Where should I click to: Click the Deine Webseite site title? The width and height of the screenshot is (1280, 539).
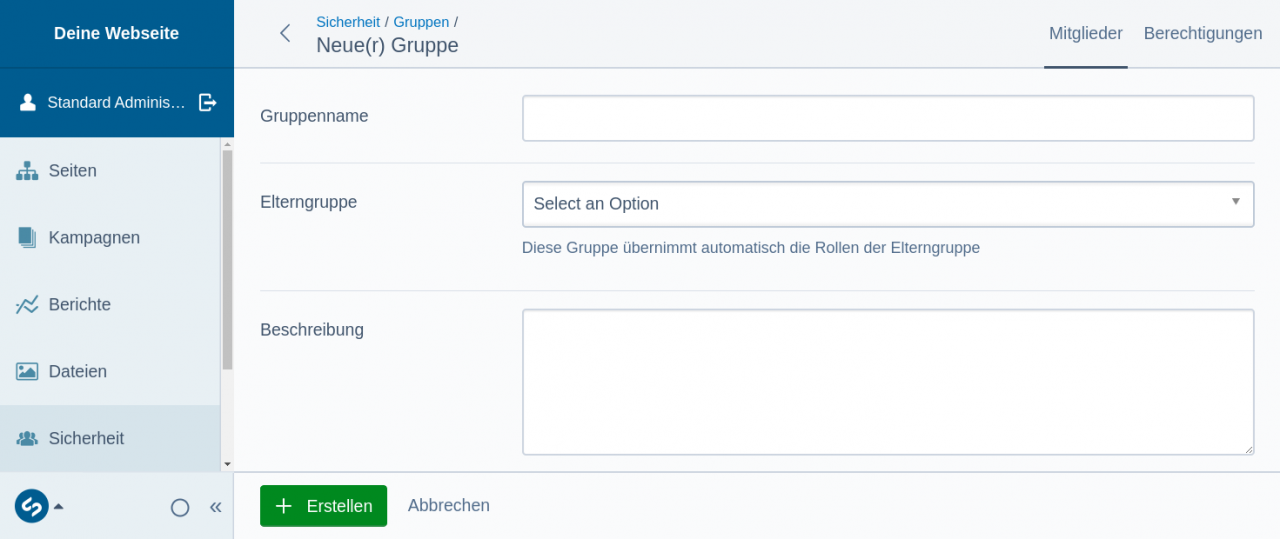[x=116, y=33]
